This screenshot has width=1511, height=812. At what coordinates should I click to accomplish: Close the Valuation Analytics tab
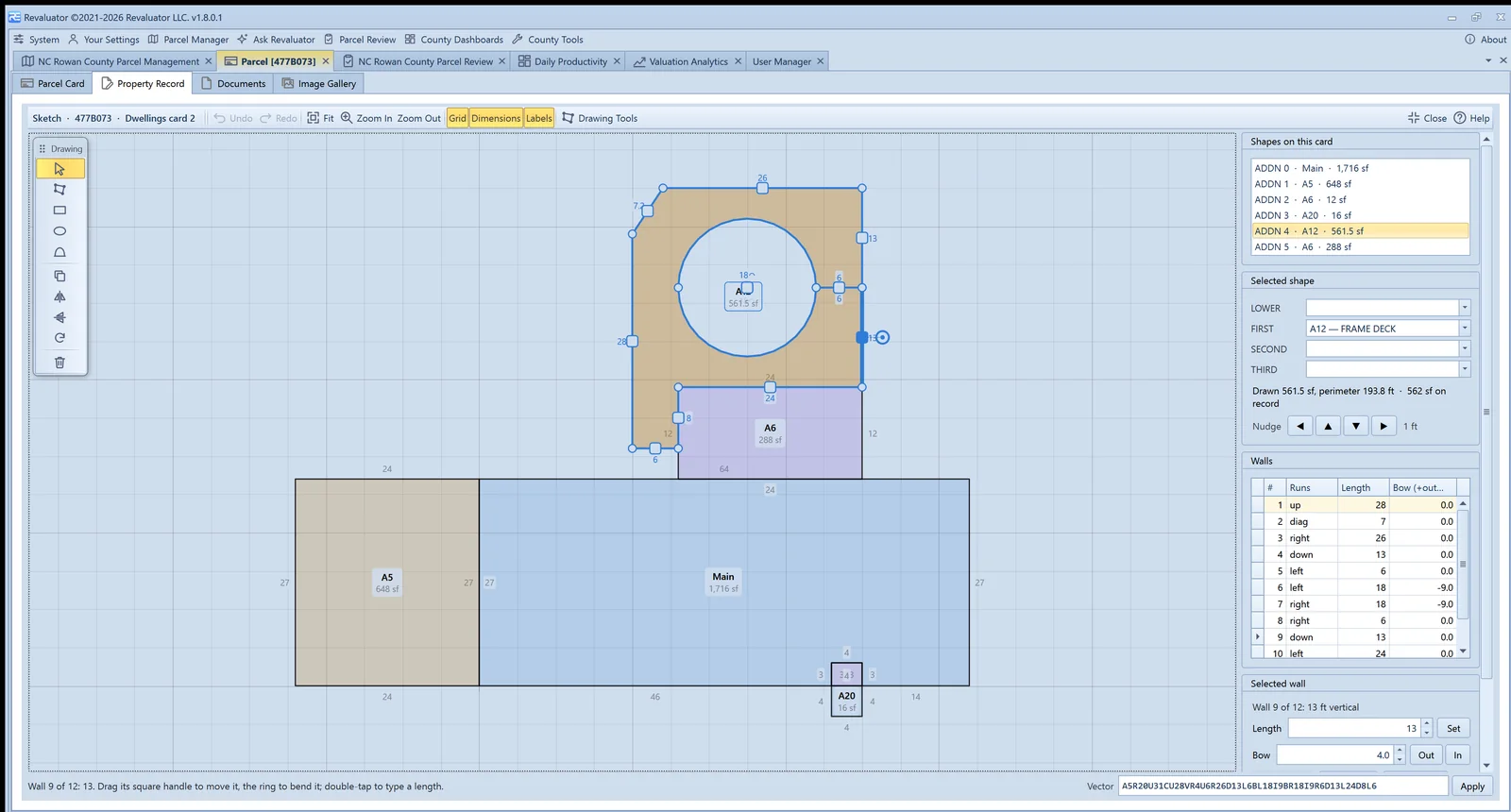pos(739,61)
